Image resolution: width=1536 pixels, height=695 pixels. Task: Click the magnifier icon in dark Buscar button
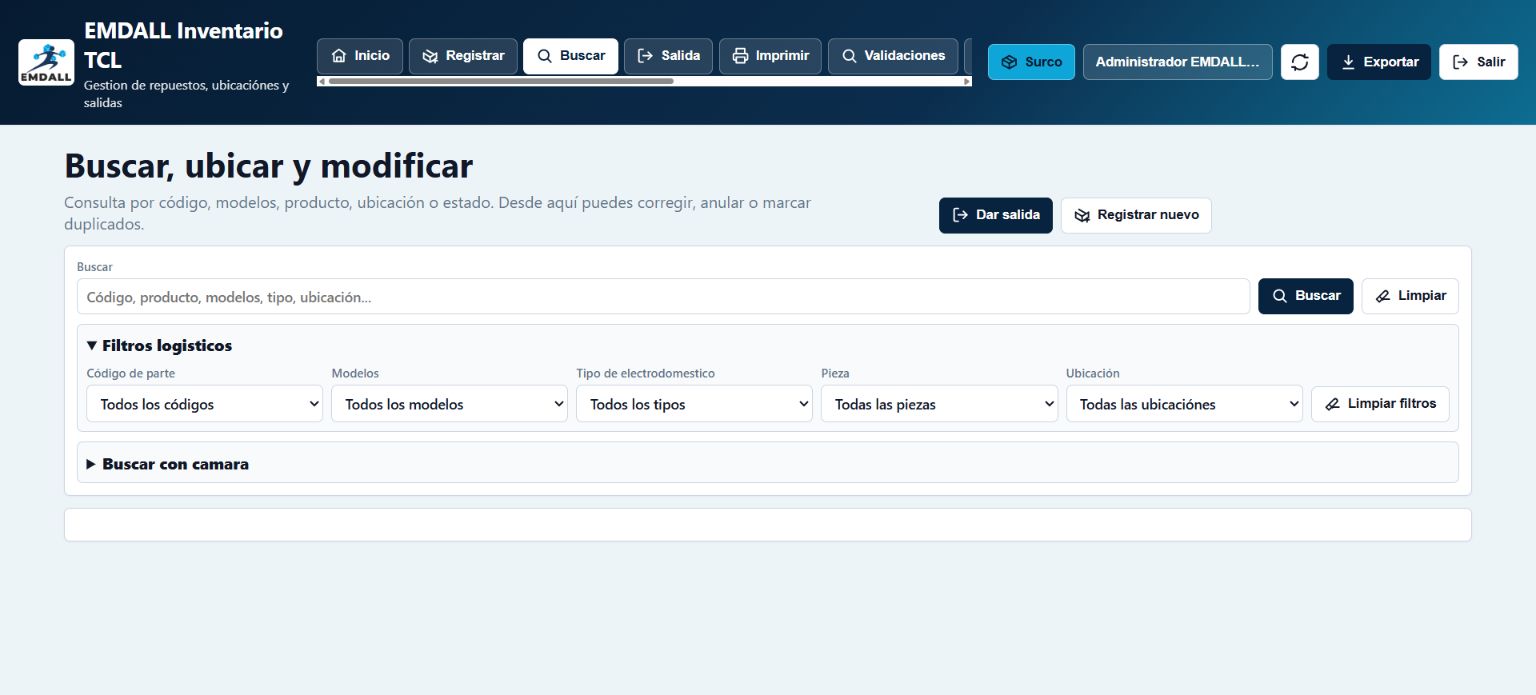pos(1280,296)
